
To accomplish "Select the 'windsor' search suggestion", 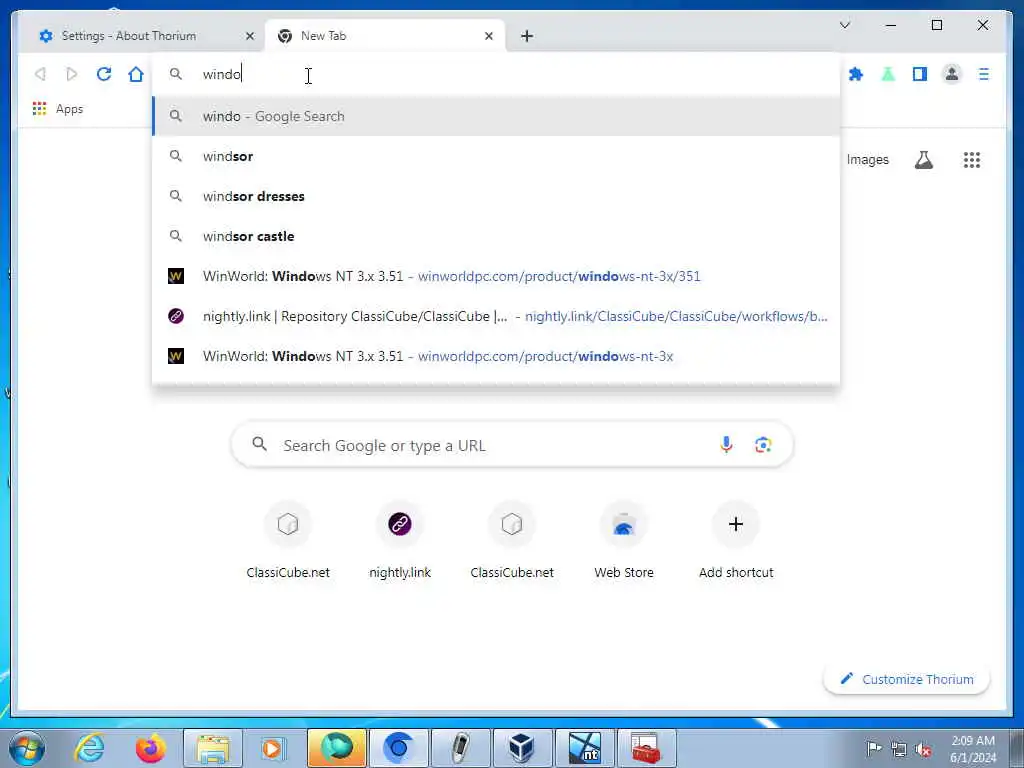I will (x=496, y=156).
